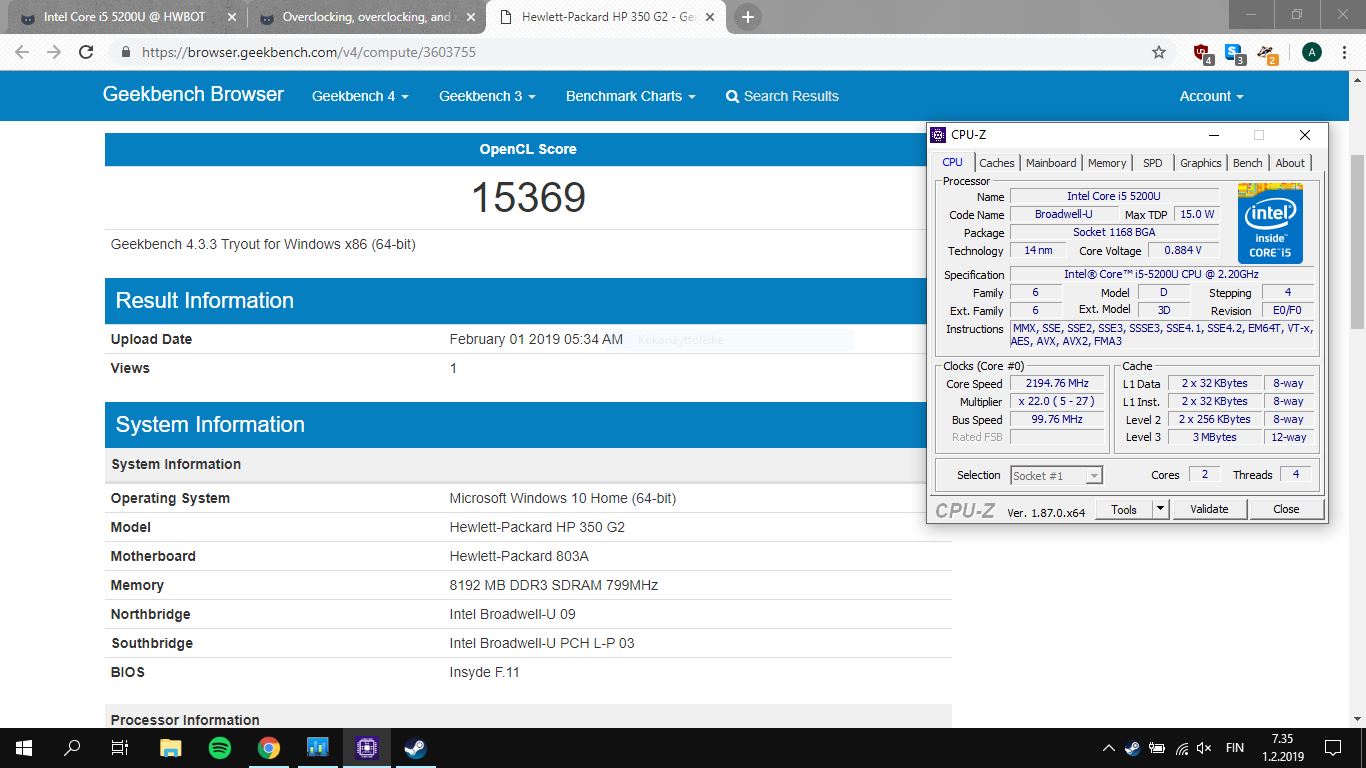
Task: Switch to the CPU-Z Caches tab
Action: (996, 163)
